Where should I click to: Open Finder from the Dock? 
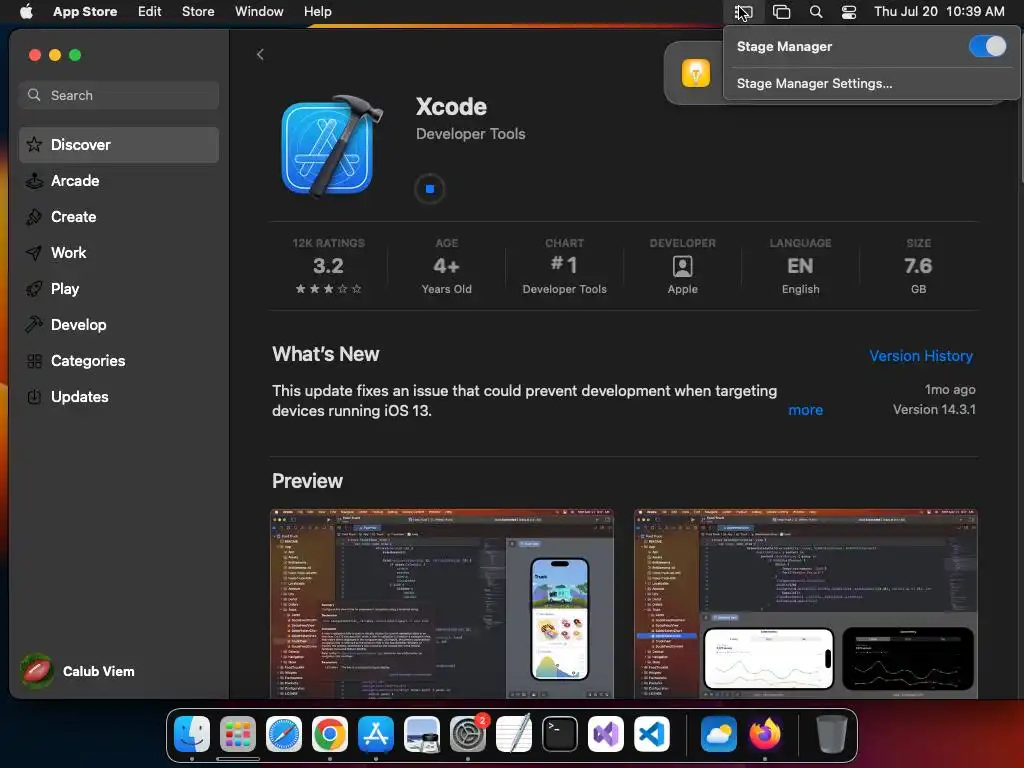[x=192, y=734]
